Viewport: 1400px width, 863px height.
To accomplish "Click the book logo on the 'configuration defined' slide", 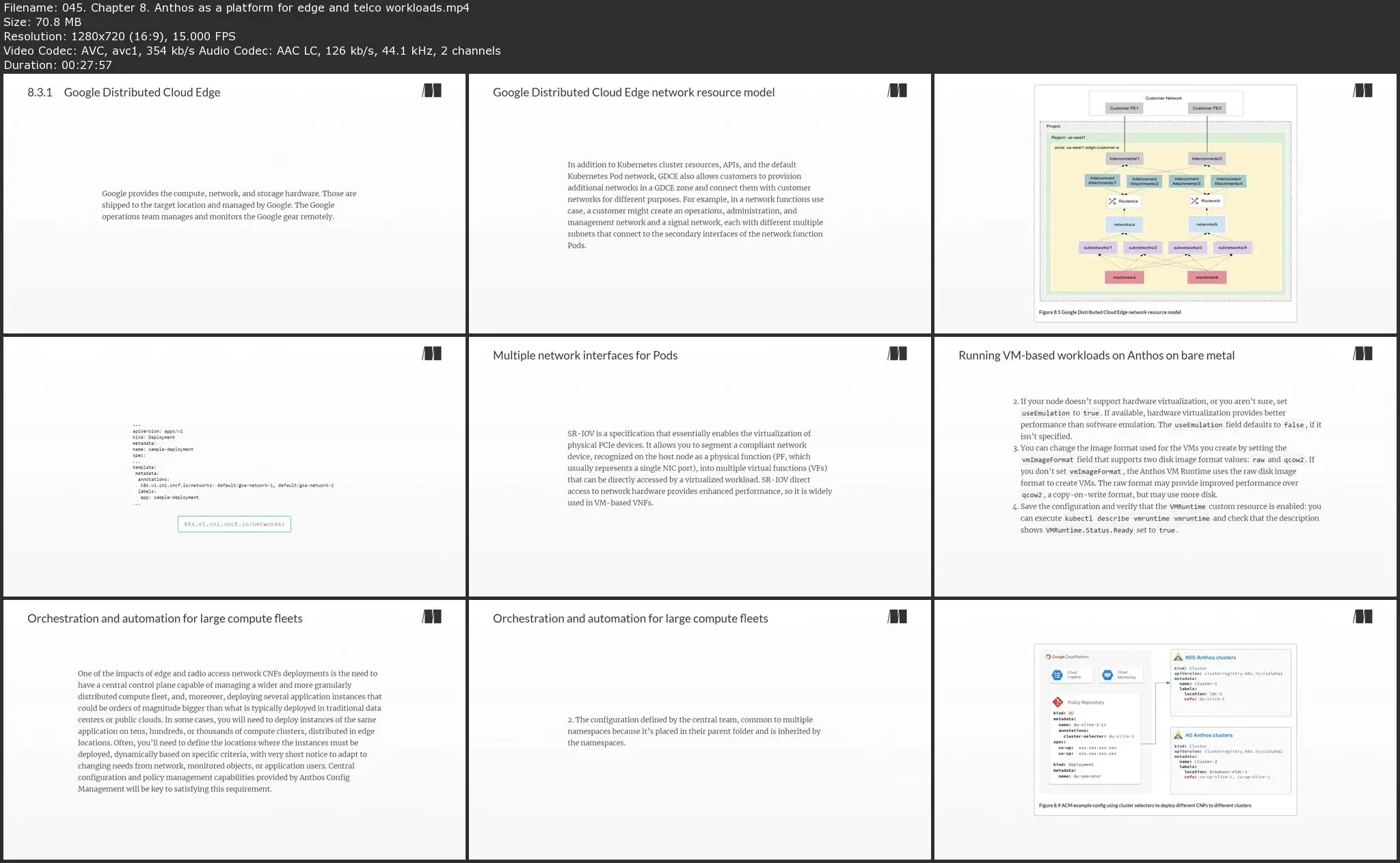I will [898, 617].
